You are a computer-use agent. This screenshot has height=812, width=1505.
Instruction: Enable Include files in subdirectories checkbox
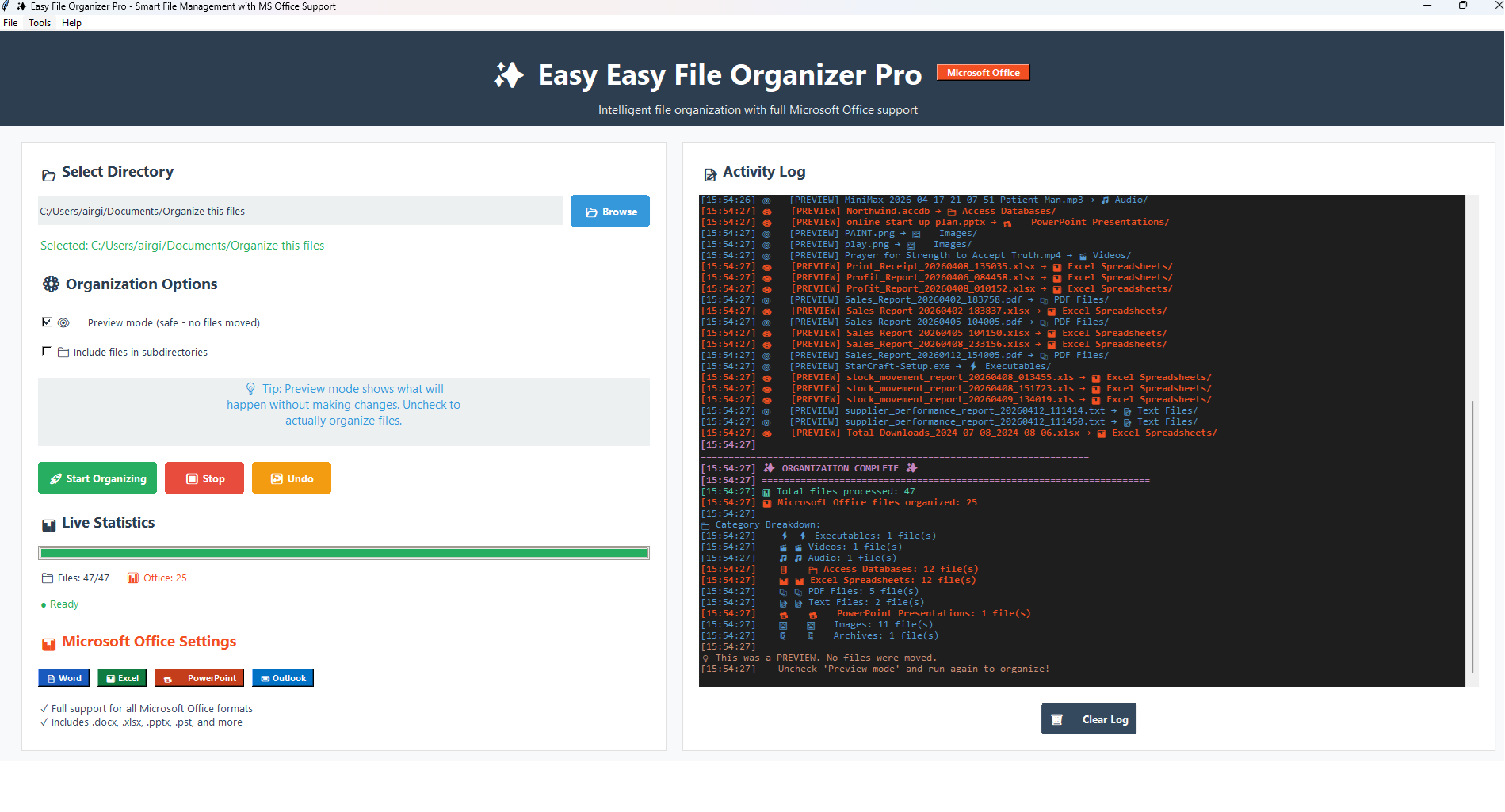click(47, 351)
